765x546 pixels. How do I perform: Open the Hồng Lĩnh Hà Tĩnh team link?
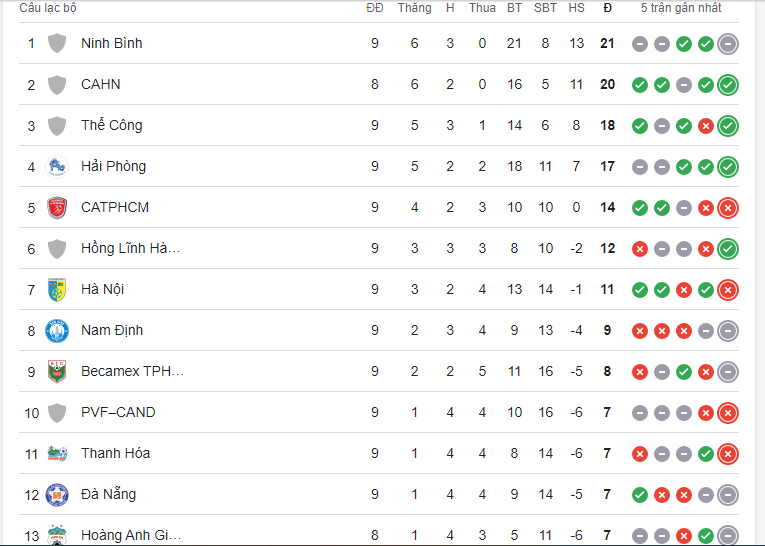(130, 248)
